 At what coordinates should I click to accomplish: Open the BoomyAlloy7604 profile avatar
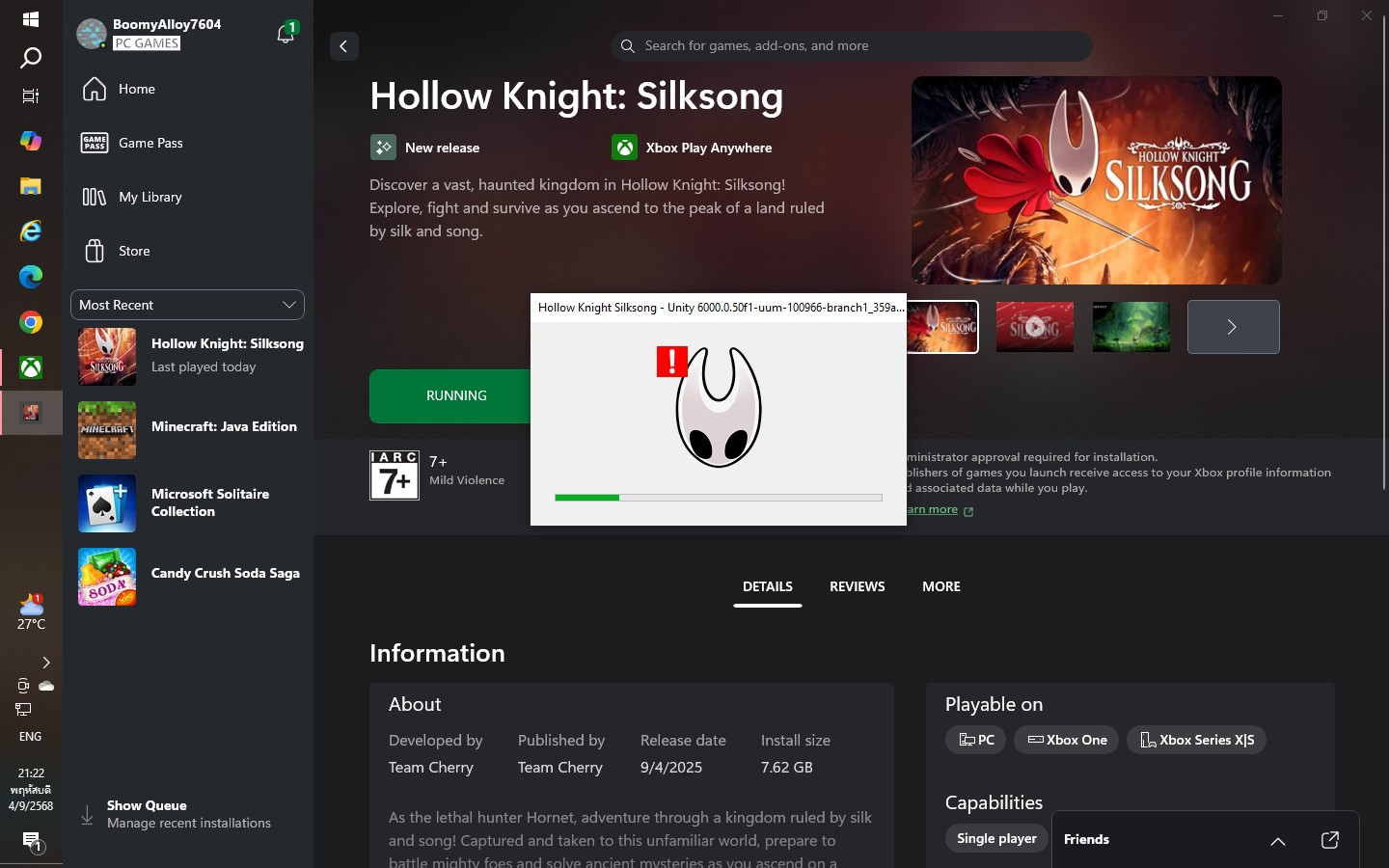point(92,34)
